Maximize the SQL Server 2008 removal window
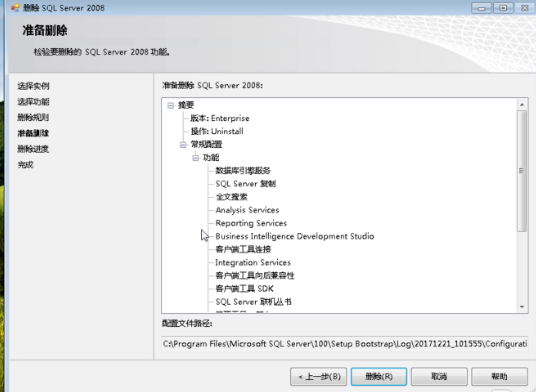Viewport: 536px width, 392px height. pos(503,8)
